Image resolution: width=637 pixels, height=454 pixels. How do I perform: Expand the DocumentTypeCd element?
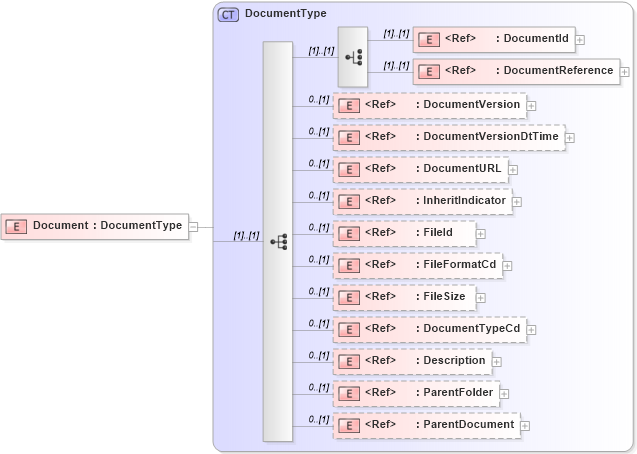[531, 330]
